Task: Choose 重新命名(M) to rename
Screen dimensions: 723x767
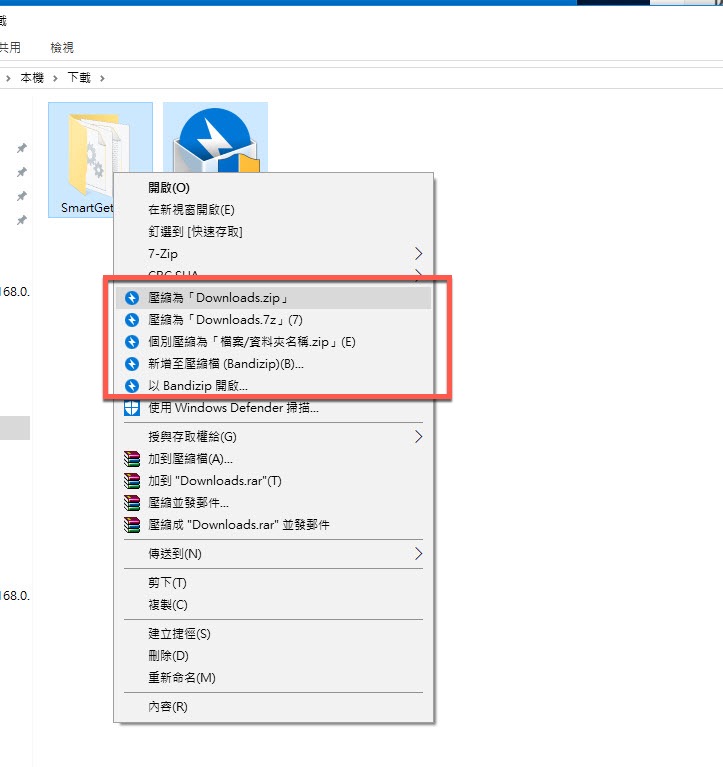Action: click(x=274, y=677)
